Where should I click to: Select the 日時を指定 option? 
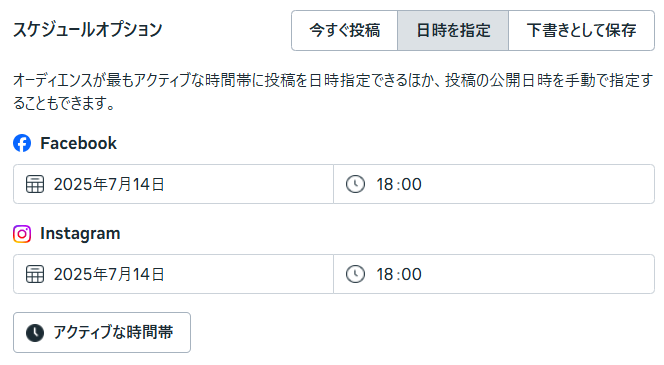click(x=453, y=30)
